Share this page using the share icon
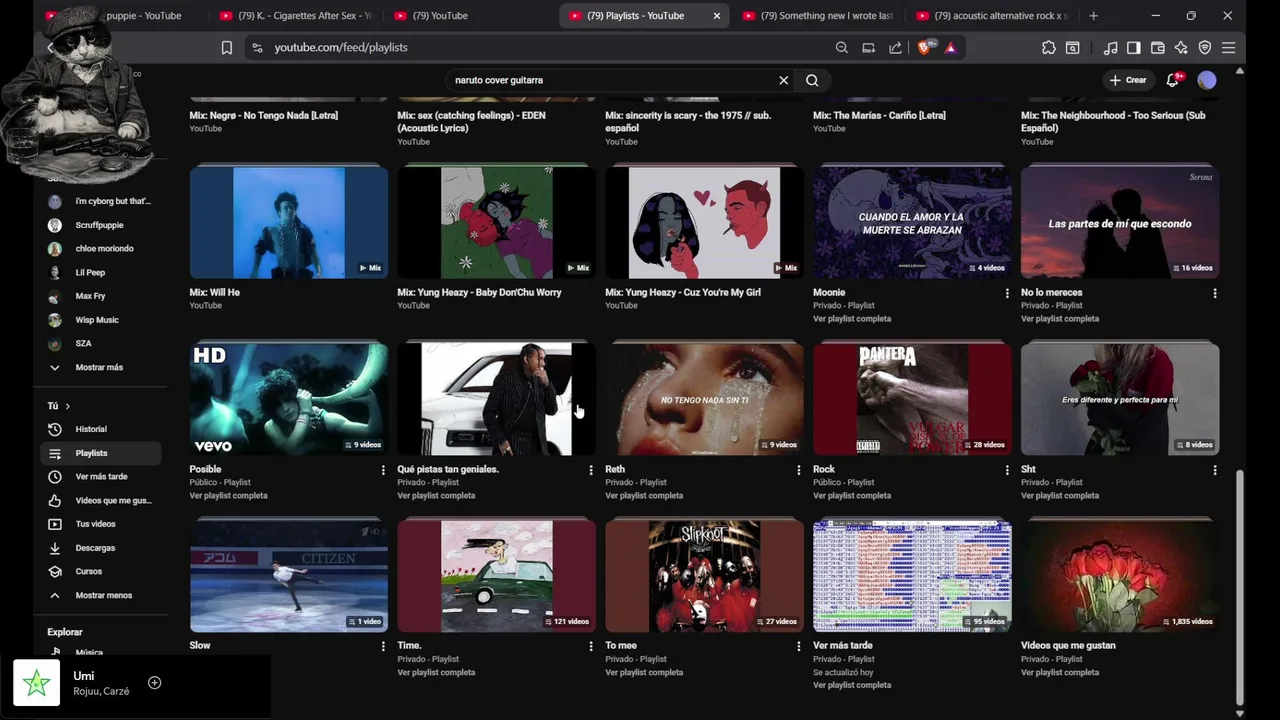The width and height of the screenshot is (1280, 720). click(x=895, y=47)
